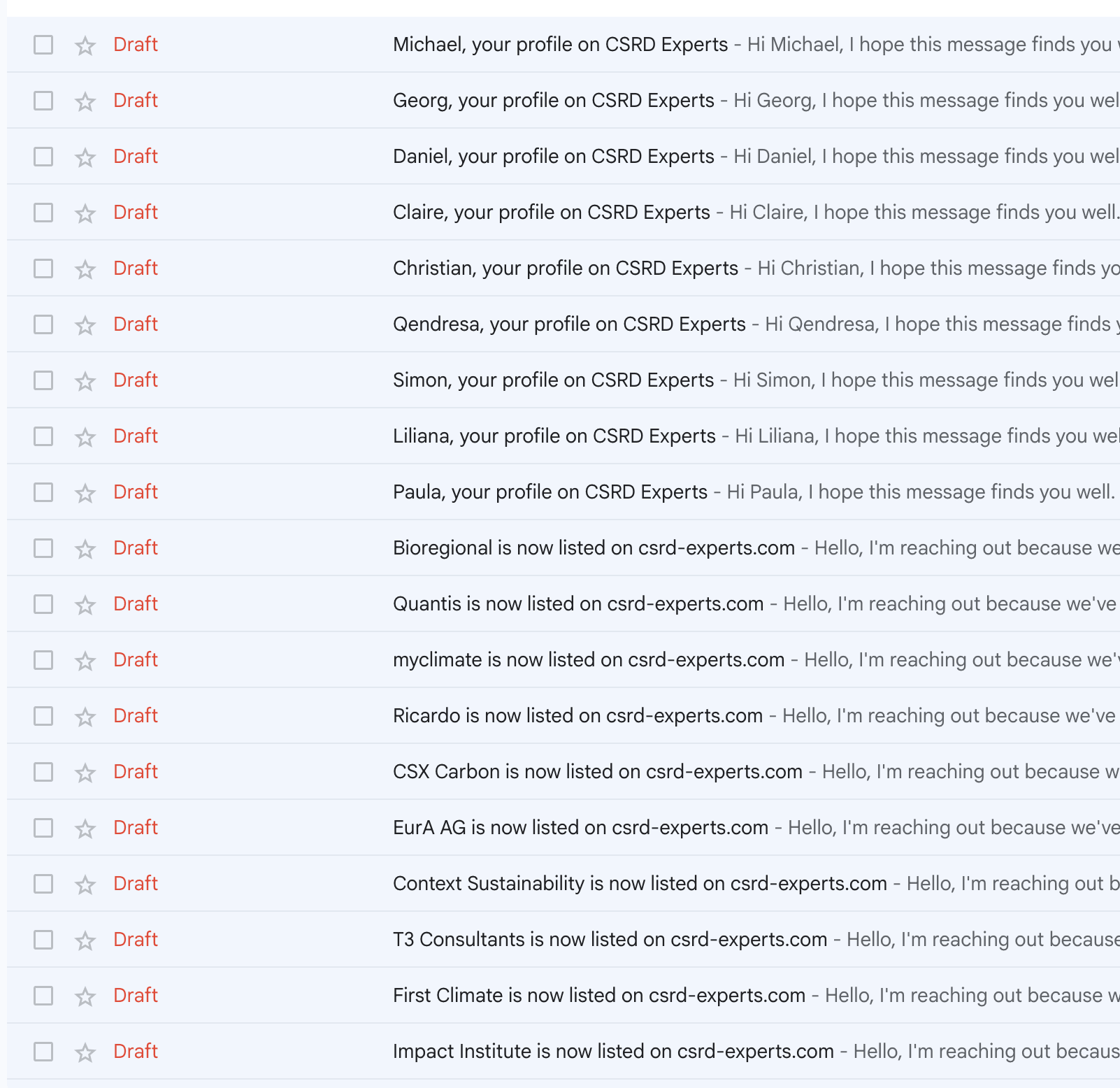Check the Bioregional draft checkbox
Viewport: 1120px width, 1088px height.
point(43,548)
